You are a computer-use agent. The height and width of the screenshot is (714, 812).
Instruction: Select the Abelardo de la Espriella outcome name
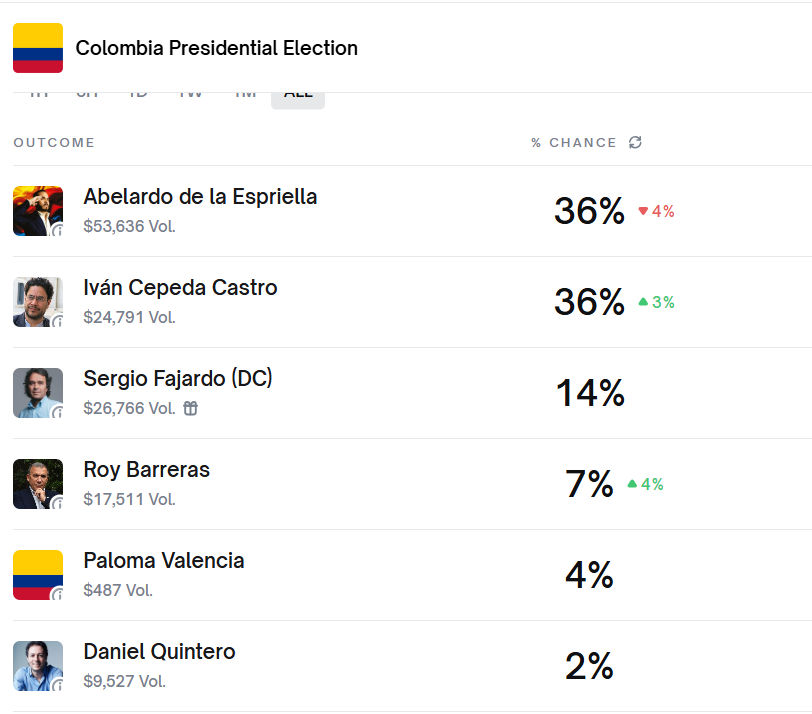coord(200,197)
